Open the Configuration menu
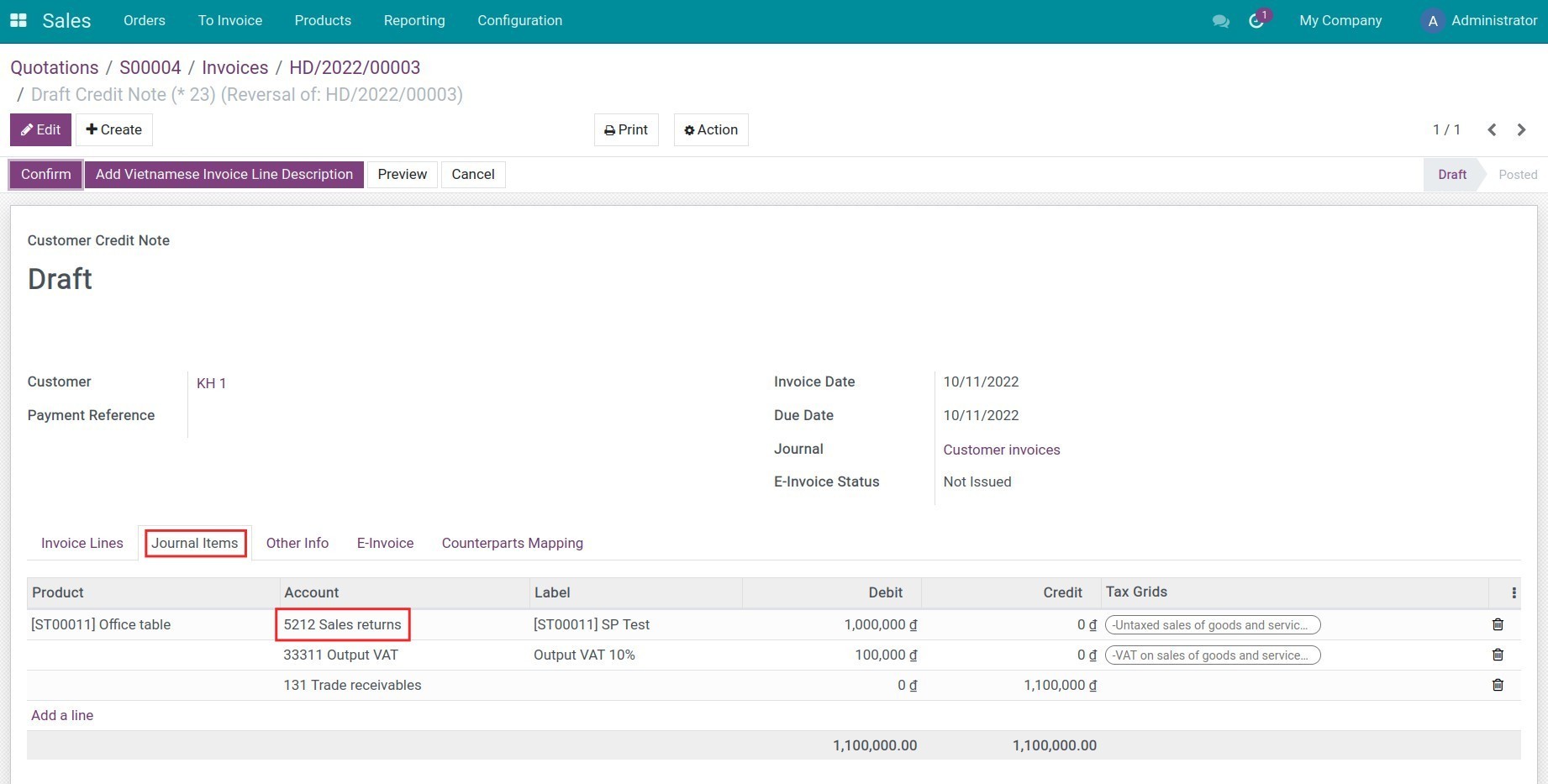The image size is (1548, 784). pyautogui.click(x=519, y=20)
